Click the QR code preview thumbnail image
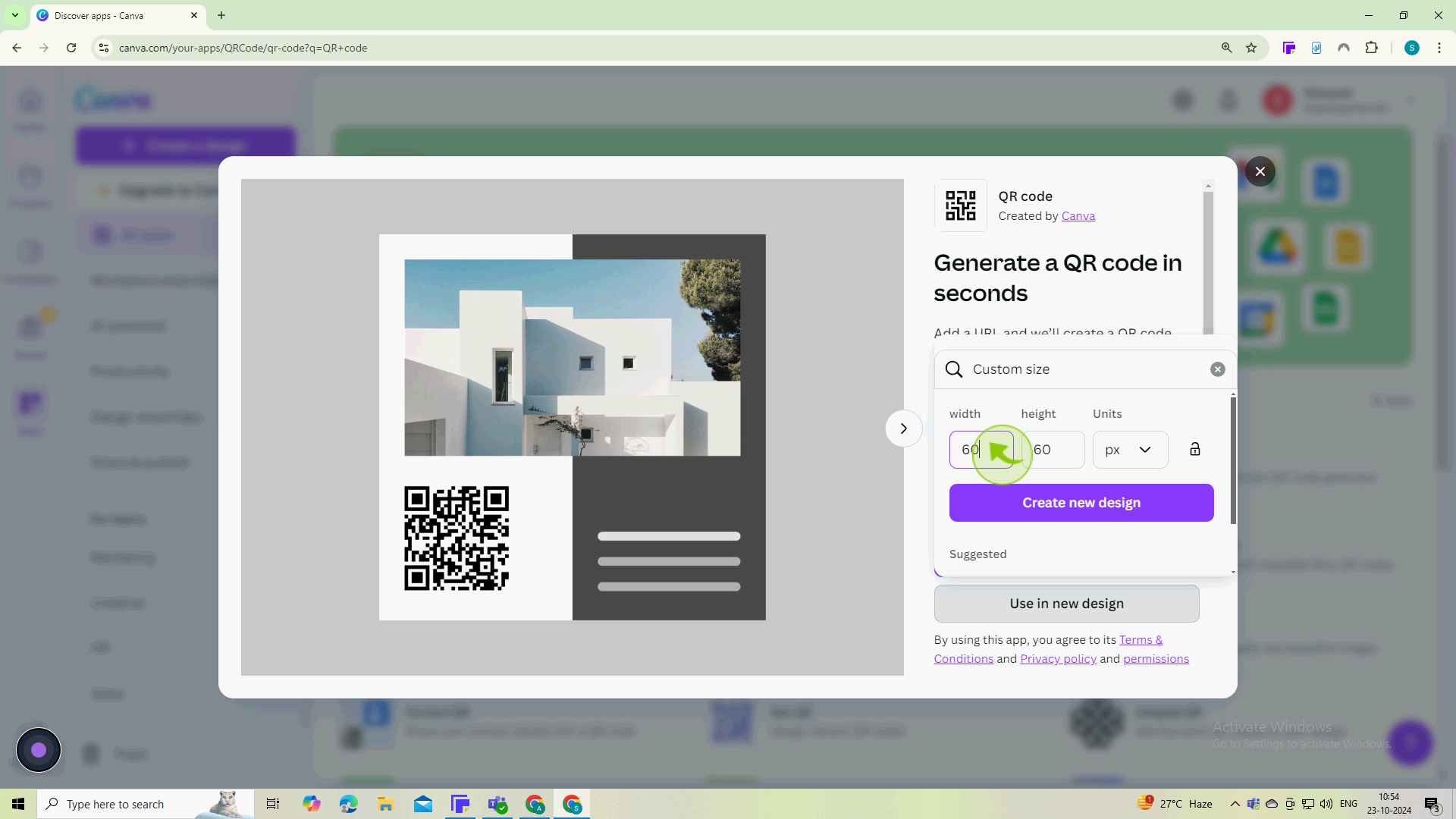 click(573, 428)
